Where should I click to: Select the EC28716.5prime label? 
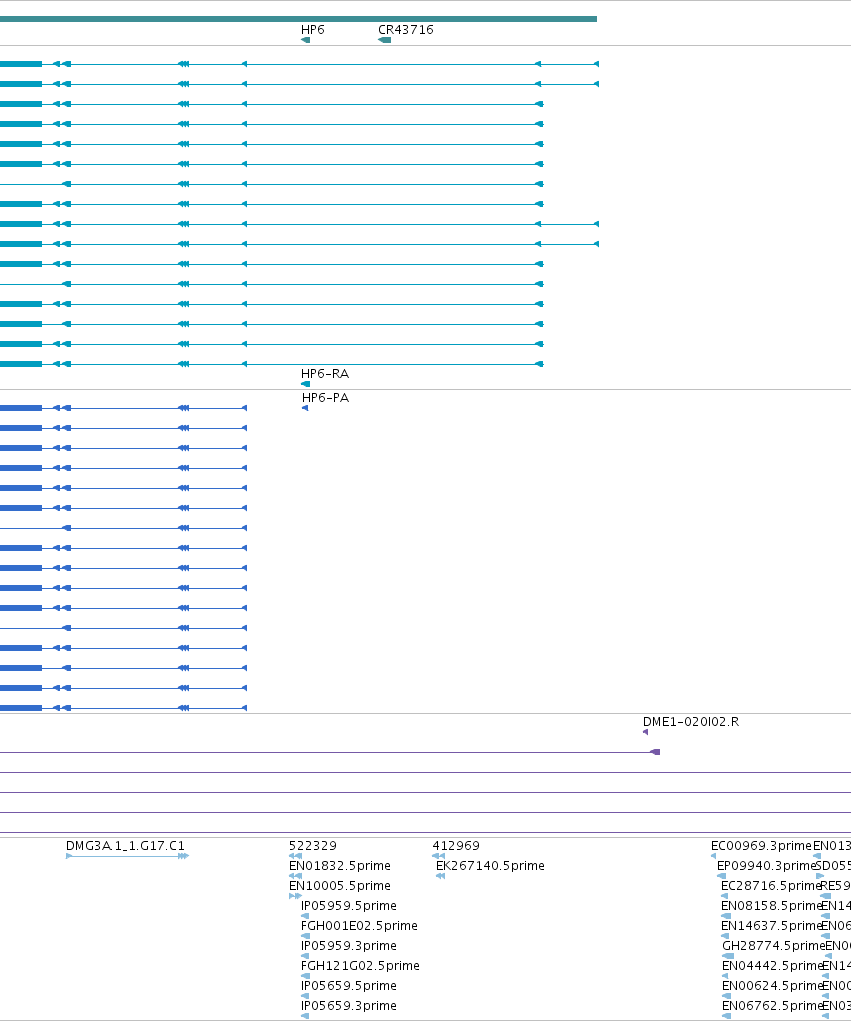(771, 886)
